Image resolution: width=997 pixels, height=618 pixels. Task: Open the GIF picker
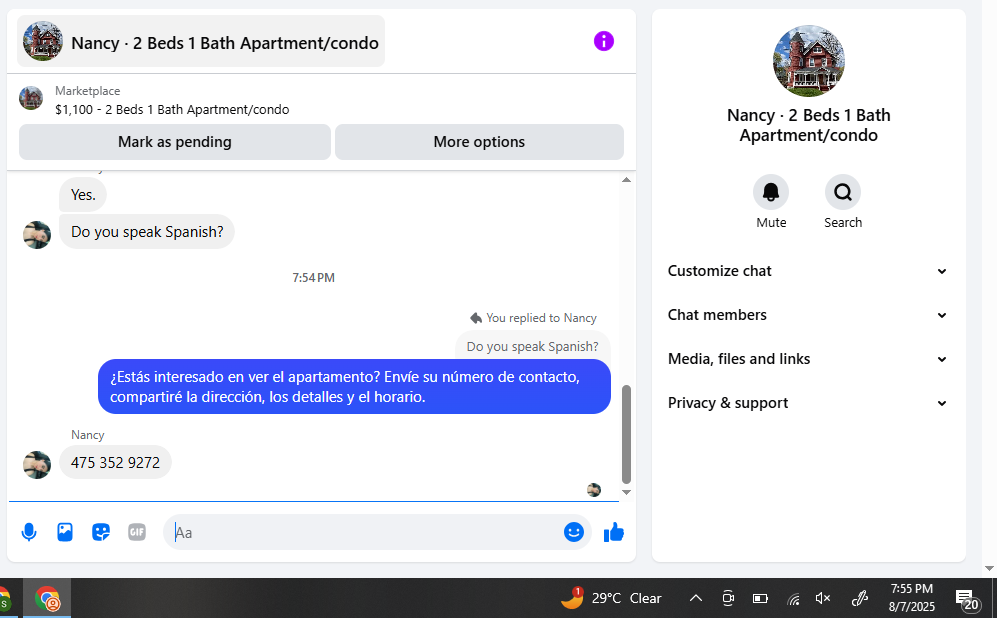click(x=137, y=532)
